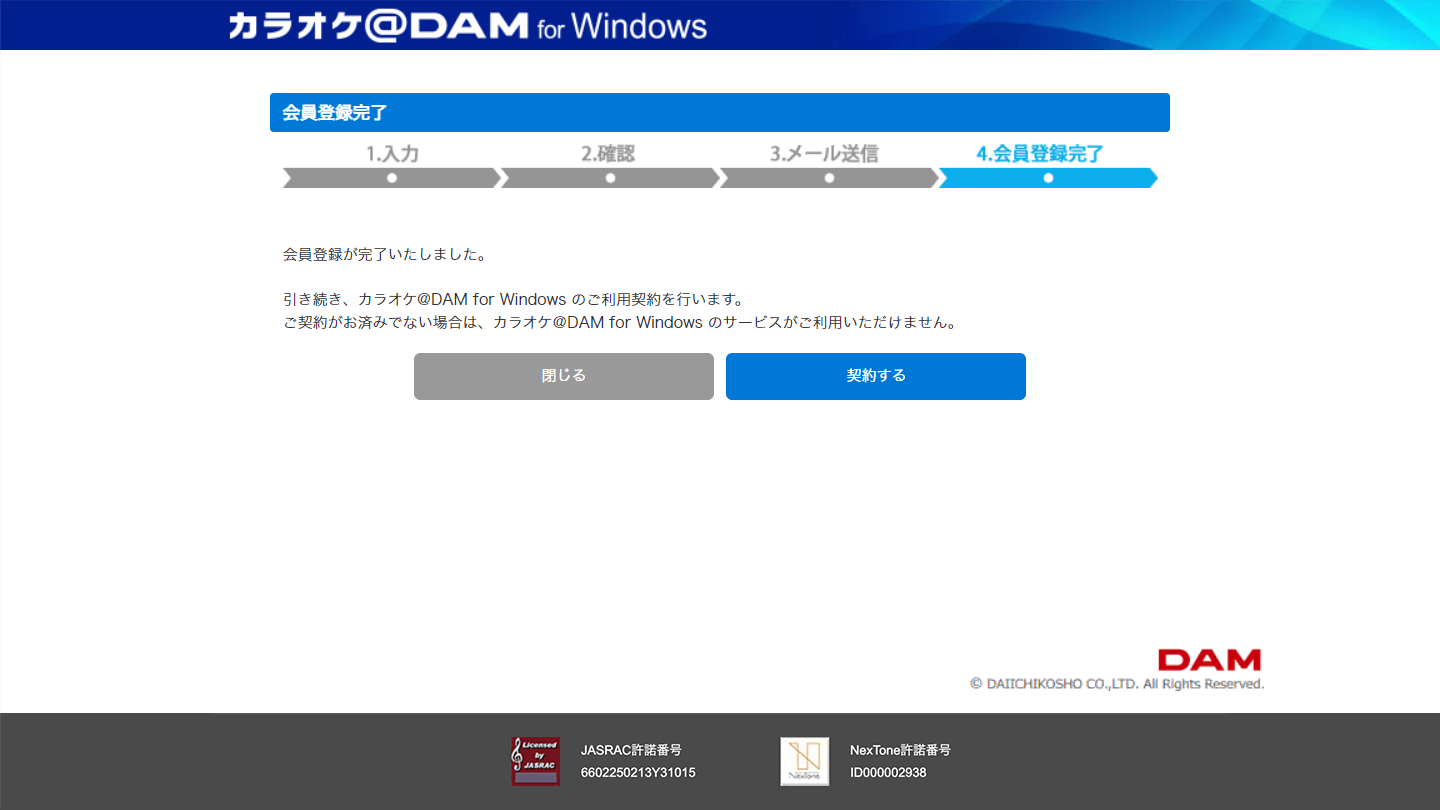Viewport: 1440px width, 810px height.
Task: Select step 4.会員登録完了 in progress bar
Action: pos(1047,166)
